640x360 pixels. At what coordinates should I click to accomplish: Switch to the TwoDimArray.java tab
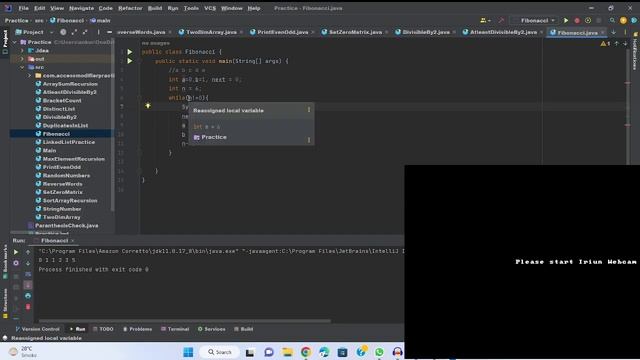tap(211, 32)
